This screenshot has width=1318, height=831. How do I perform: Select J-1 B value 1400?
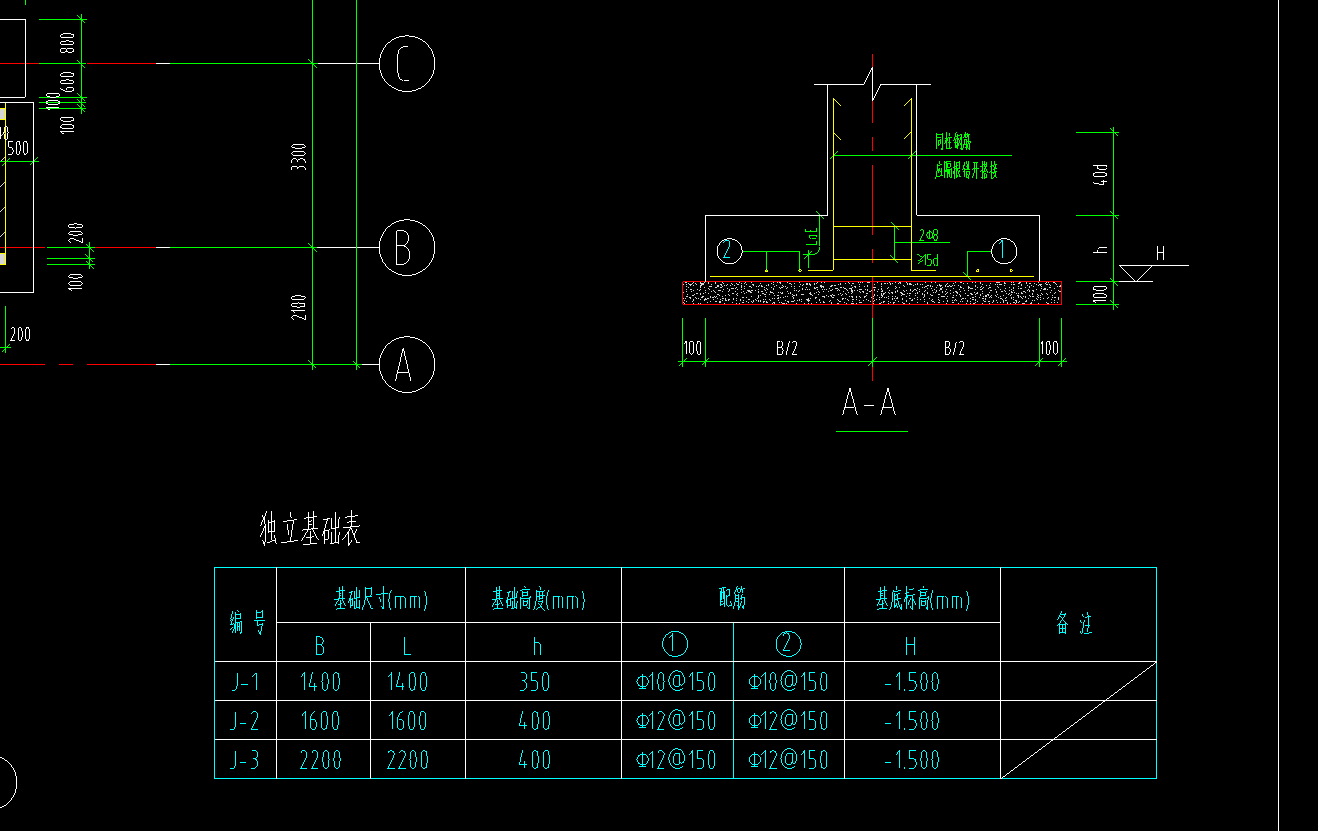[x=320, y=683]
